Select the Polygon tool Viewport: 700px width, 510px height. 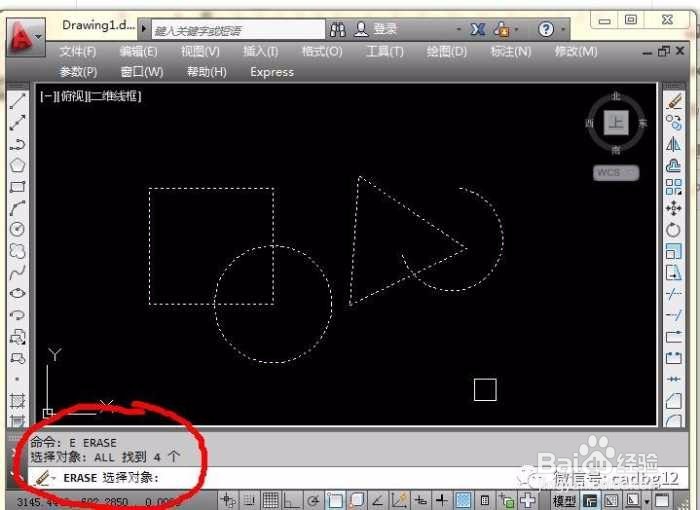coord(17,165)
